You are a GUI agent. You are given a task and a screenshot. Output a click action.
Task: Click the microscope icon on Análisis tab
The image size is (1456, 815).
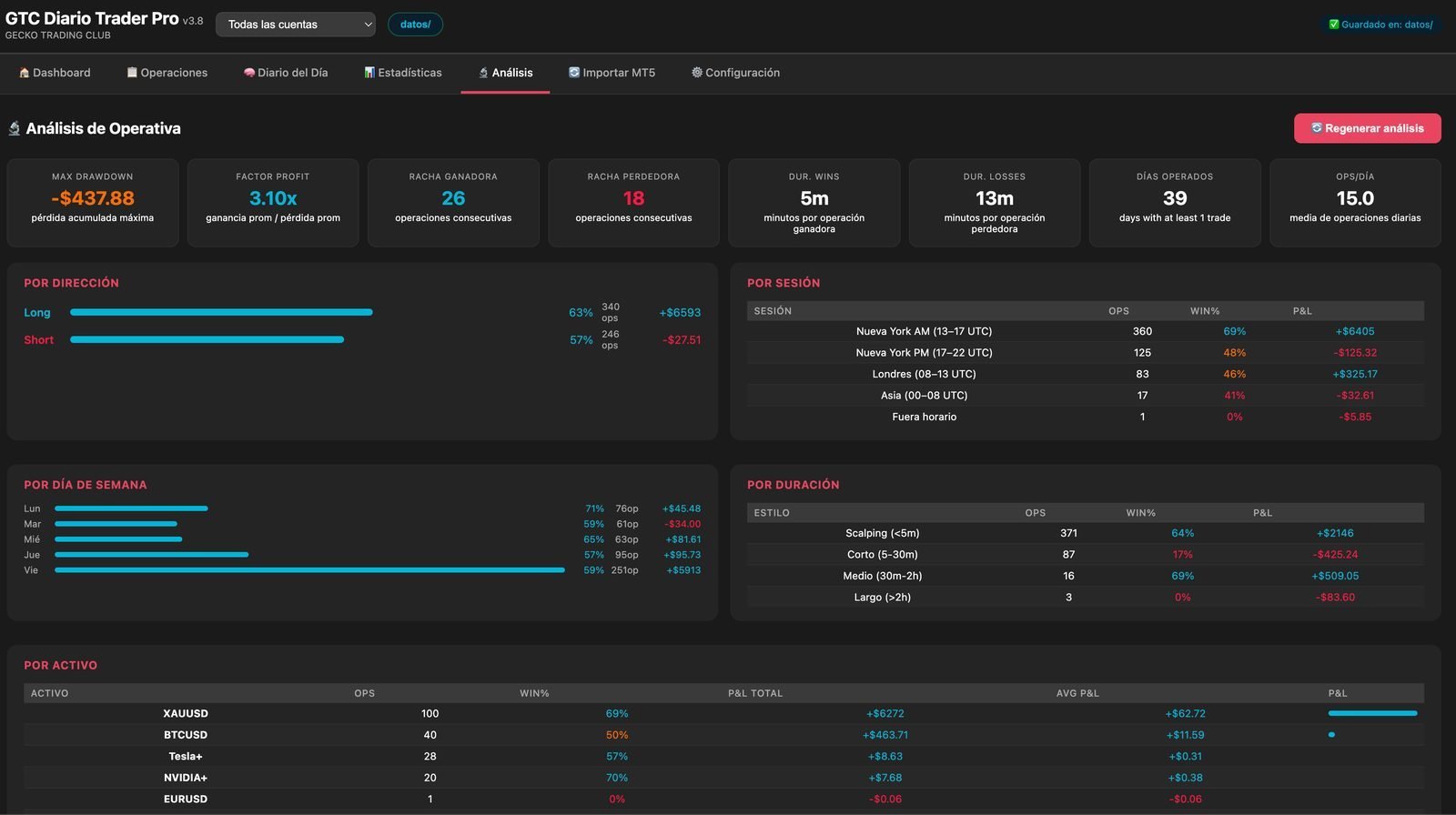point(484,73)
